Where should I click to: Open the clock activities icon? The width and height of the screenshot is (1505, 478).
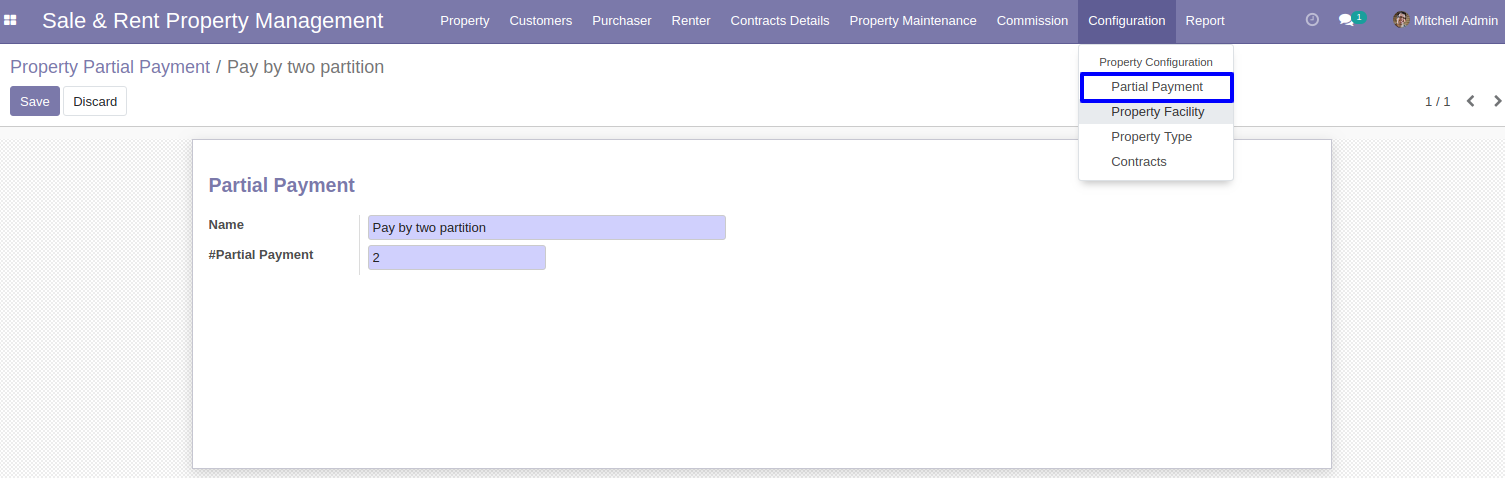pyautogui.click(x=1313, y=20)
